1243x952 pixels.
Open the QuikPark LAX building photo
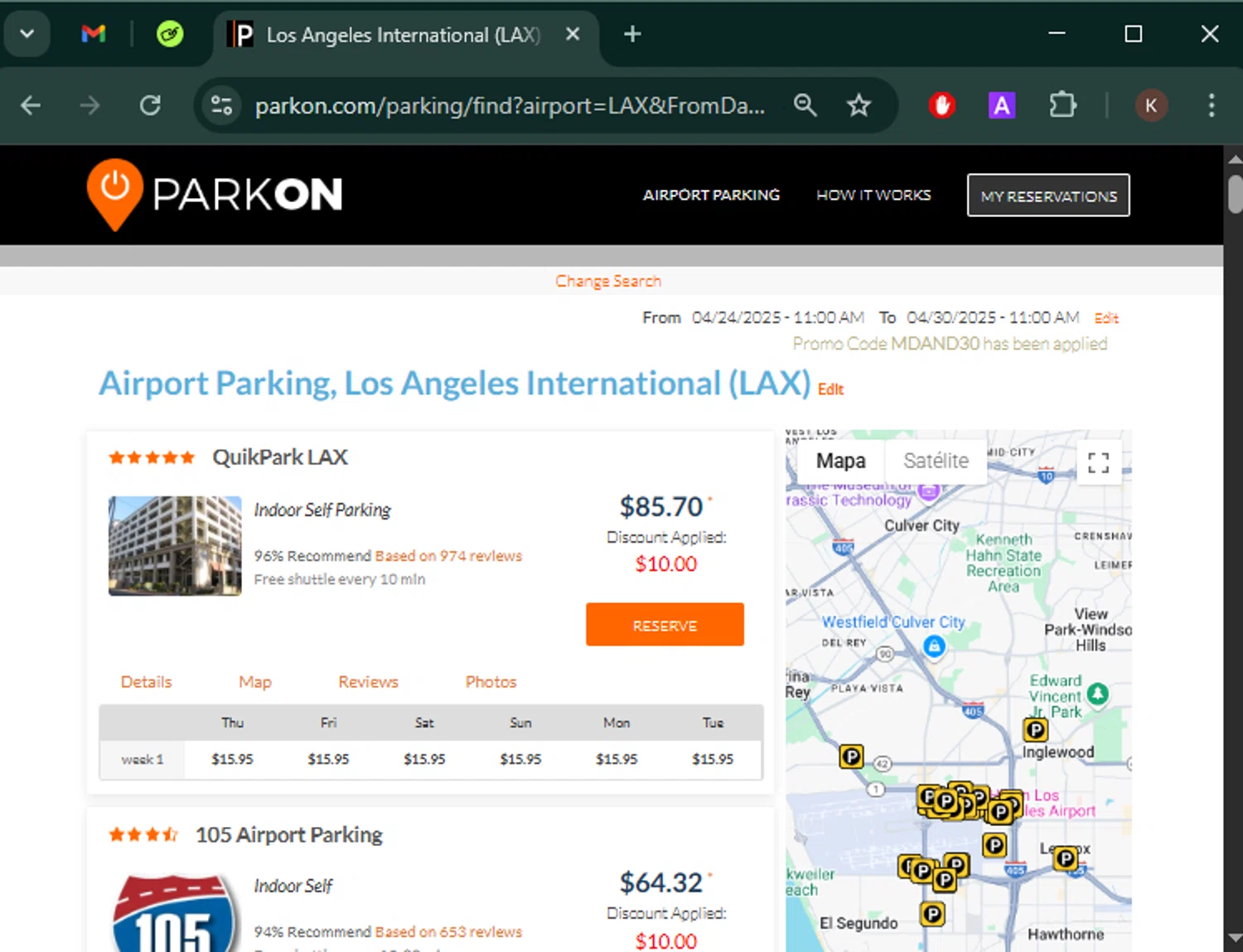coord(175,545)
